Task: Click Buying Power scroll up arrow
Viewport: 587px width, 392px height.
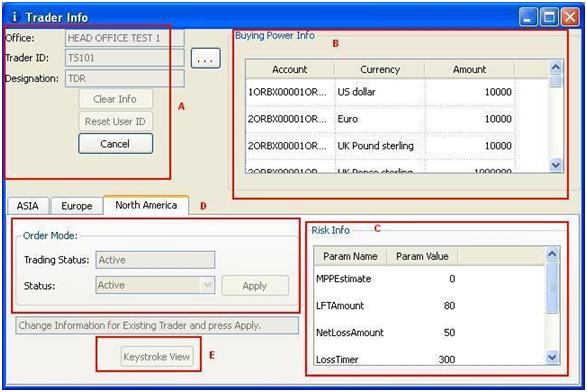Action: coord(556,67)
